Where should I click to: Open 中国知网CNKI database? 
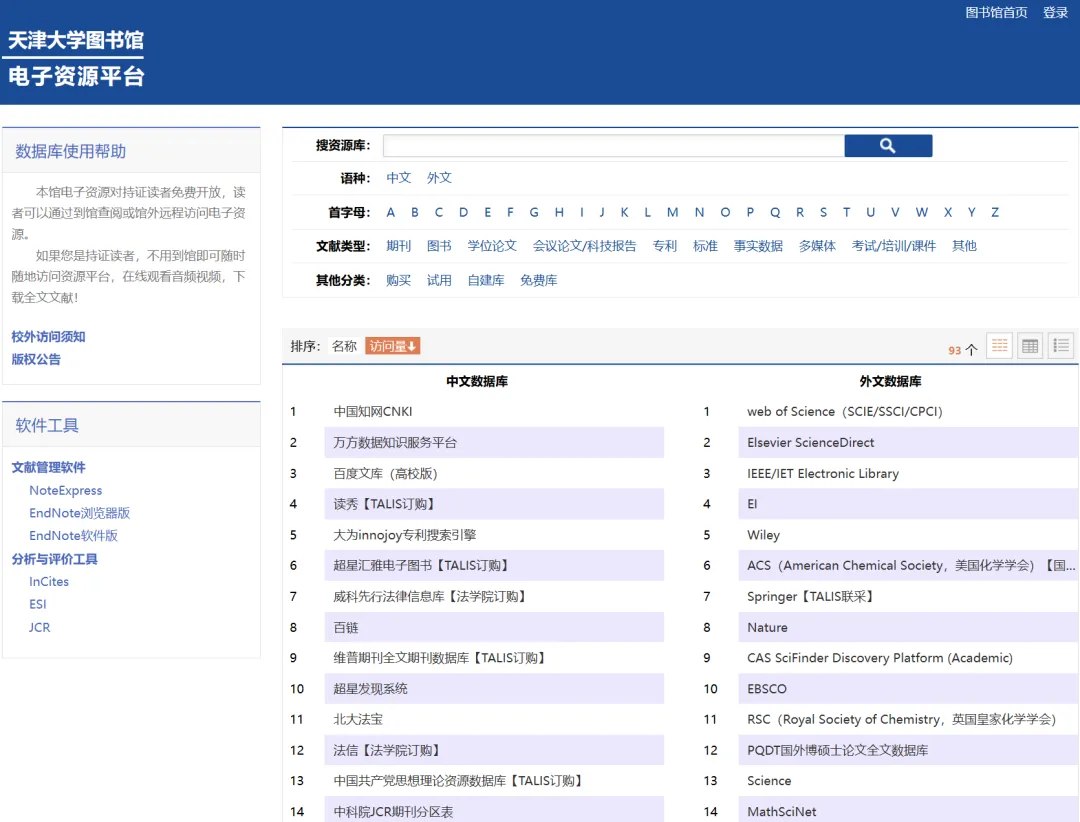(373, 412)
